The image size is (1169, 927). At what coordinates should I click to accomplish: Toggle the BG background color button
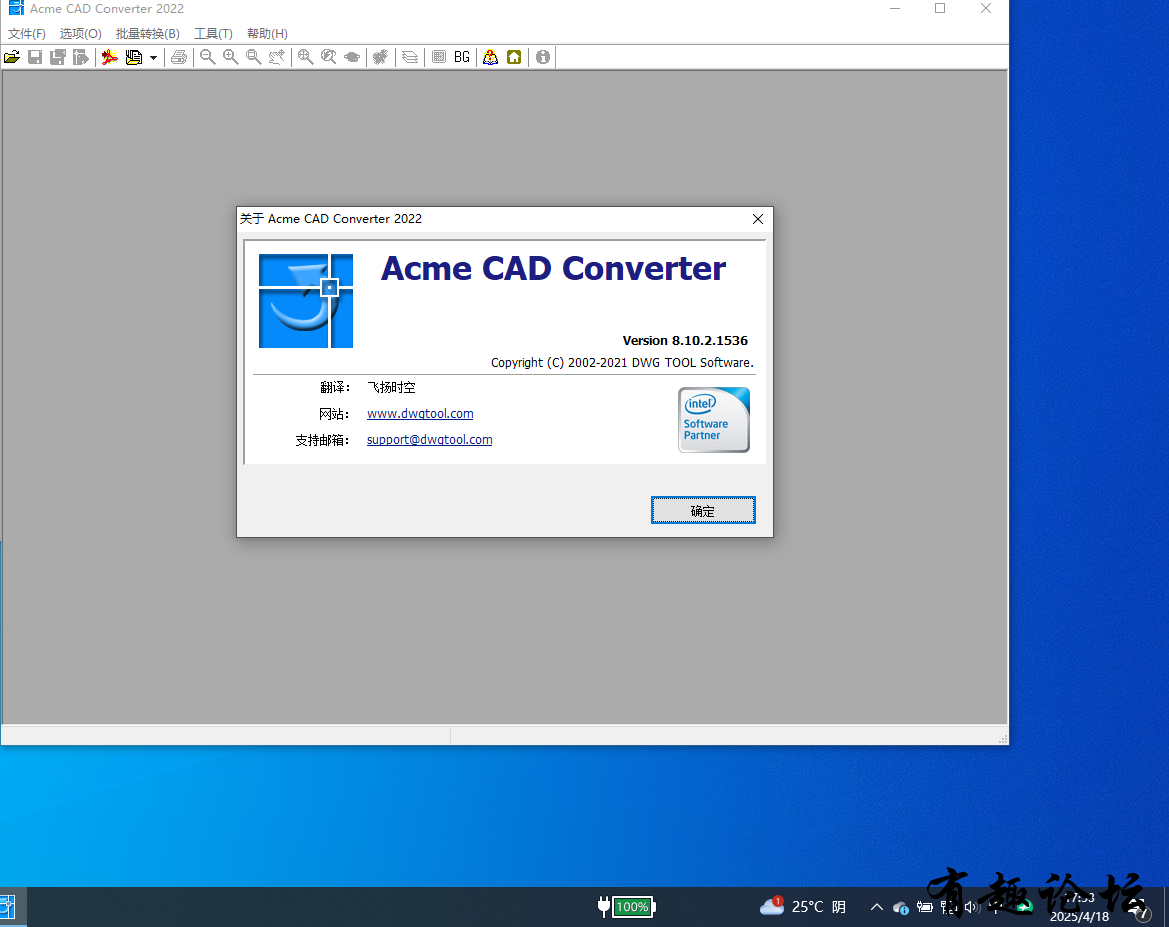[461, 57]
